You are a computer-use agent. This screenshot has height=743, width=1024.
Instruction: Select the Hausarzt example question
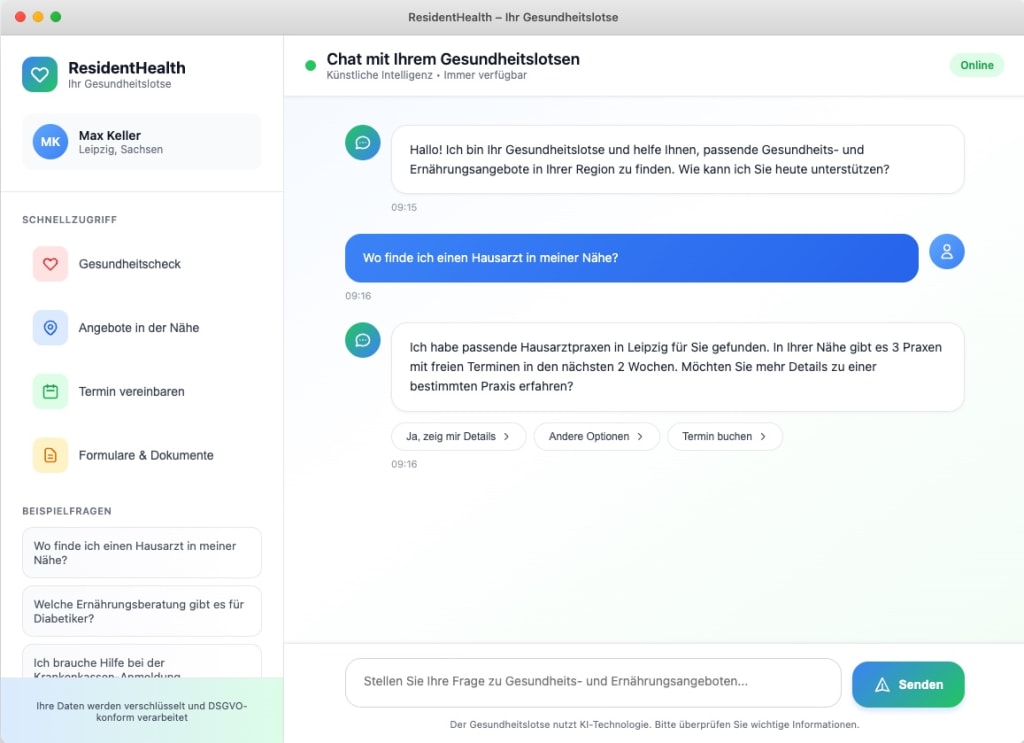point(141,552)
